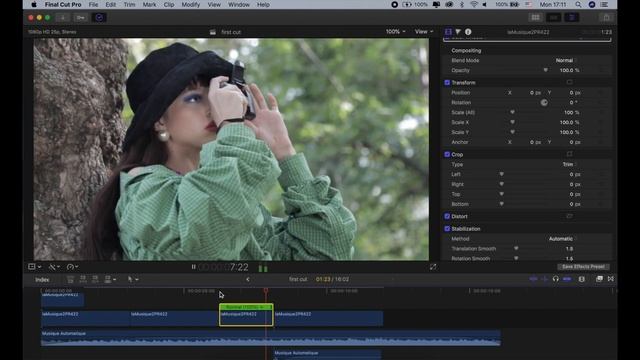Show Transform onscreen controls icon
The height and width of the screenshot is (360, 640).
point(569,82)
